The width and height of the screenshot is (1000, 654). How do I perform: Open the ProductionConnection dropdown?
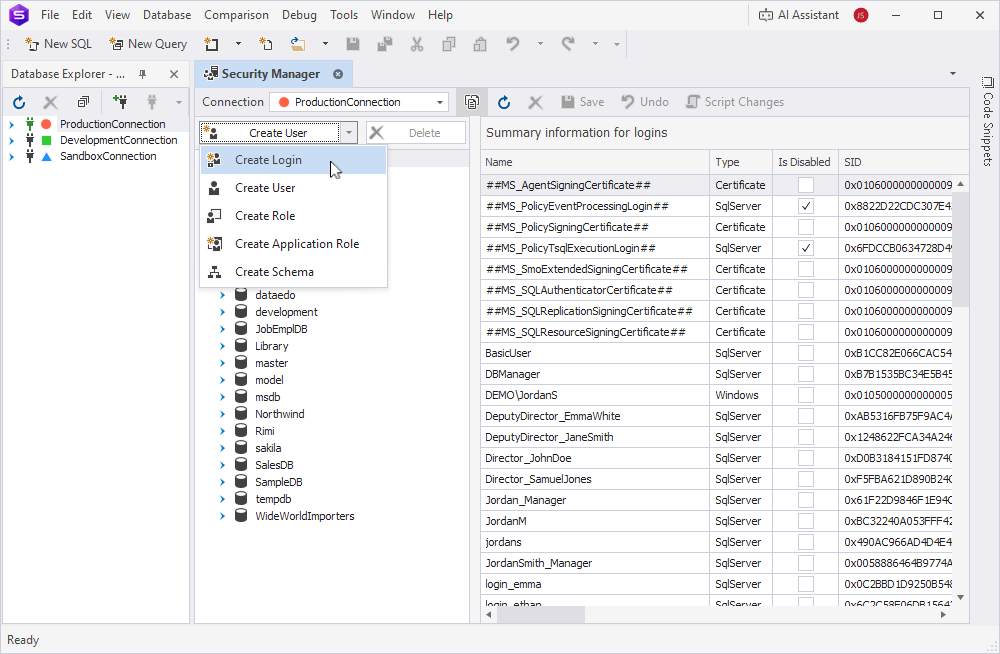click(439, 101)
